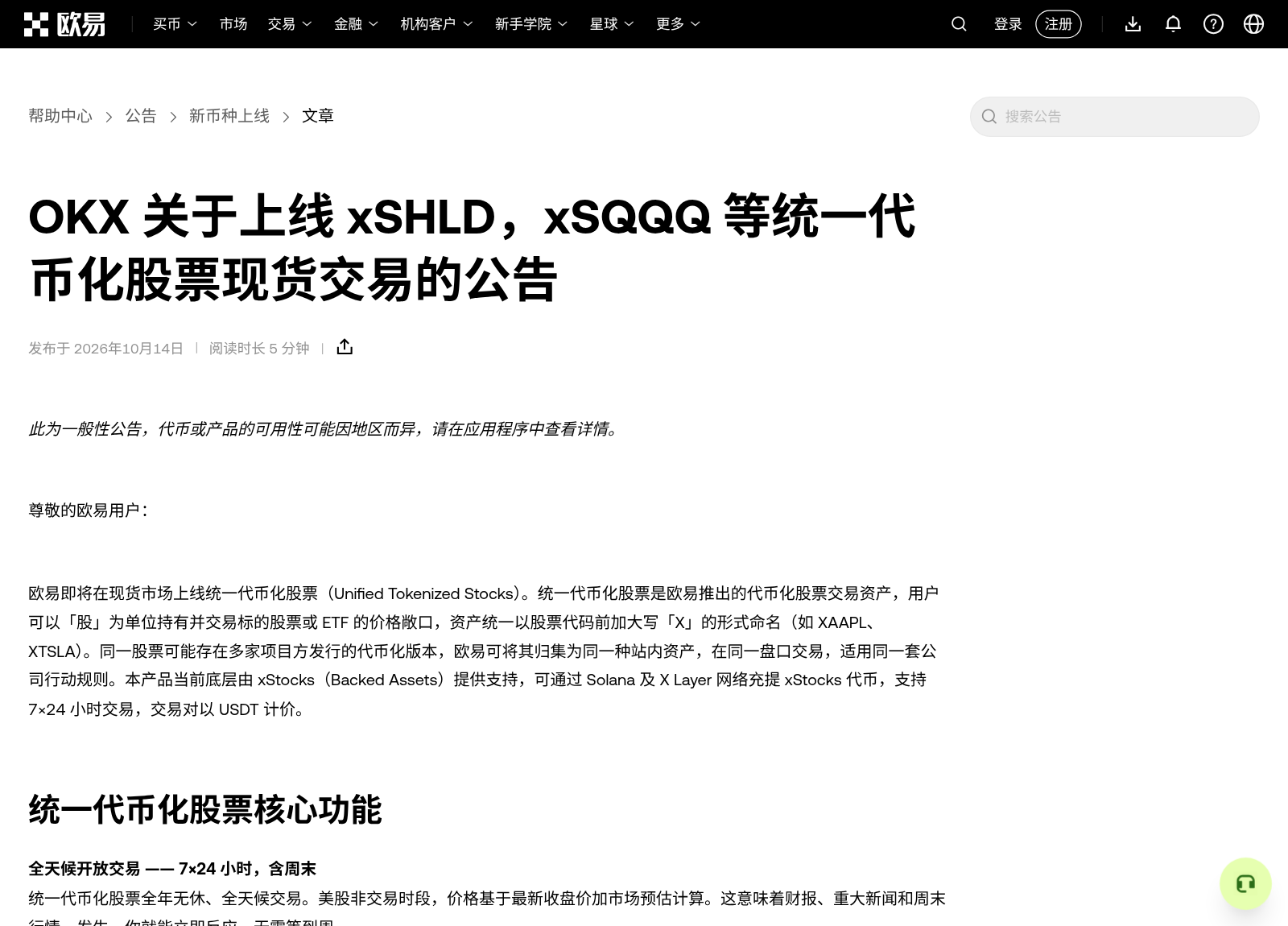Expand the 新手学院 dropdown menu
Viewport: 1288px width, 926px height.
531,24
